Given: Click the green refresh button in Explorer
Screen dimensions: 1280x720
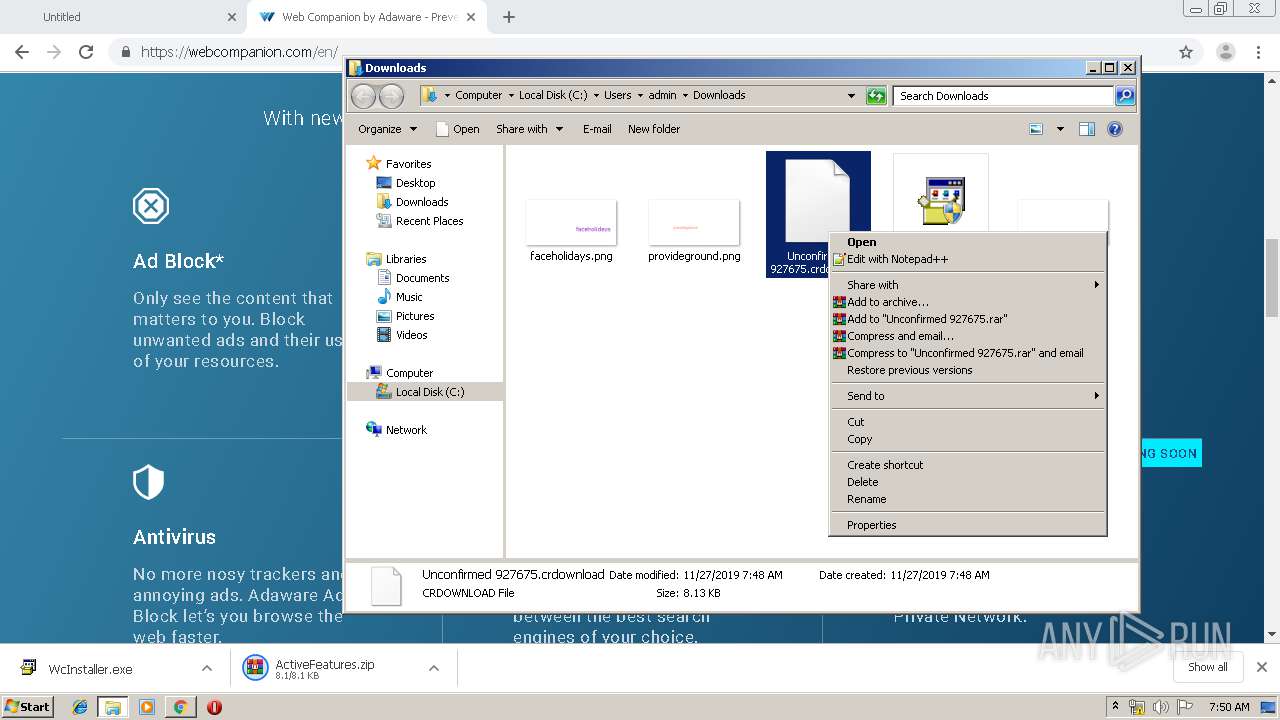Looking at the screenshot, I should click(x=876, y=96).
